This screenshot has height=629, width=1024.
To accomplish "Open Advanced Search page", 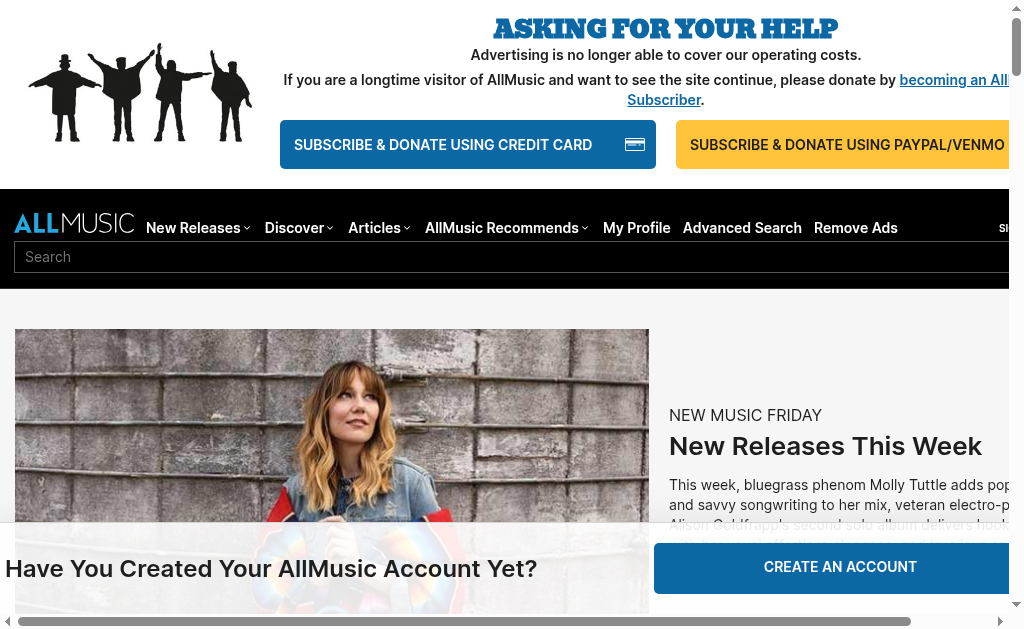I will coord(742,228).
